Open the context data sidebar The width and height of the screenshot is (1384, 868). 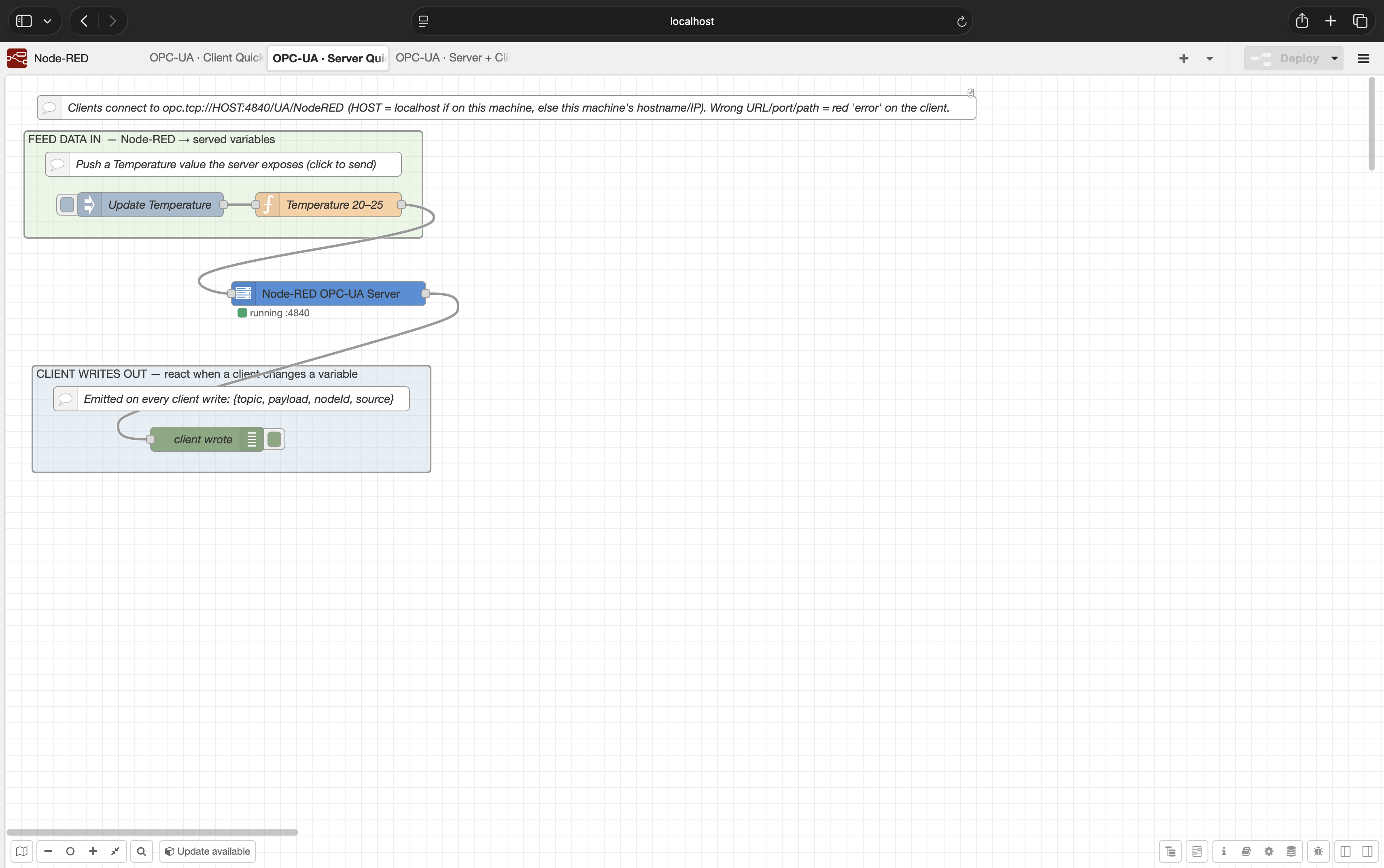[x=1291, y=851]
